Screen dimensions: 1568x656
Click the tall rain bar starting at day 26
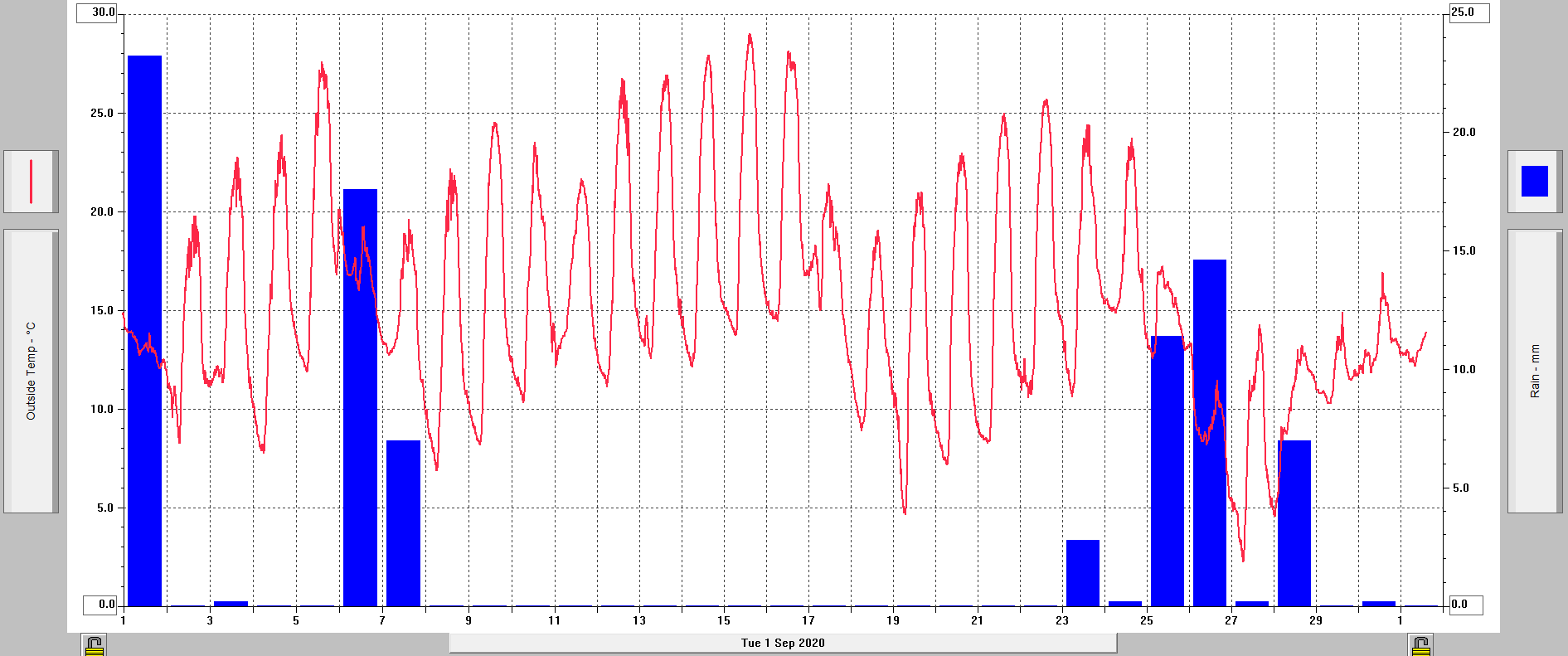point(1209,433)
